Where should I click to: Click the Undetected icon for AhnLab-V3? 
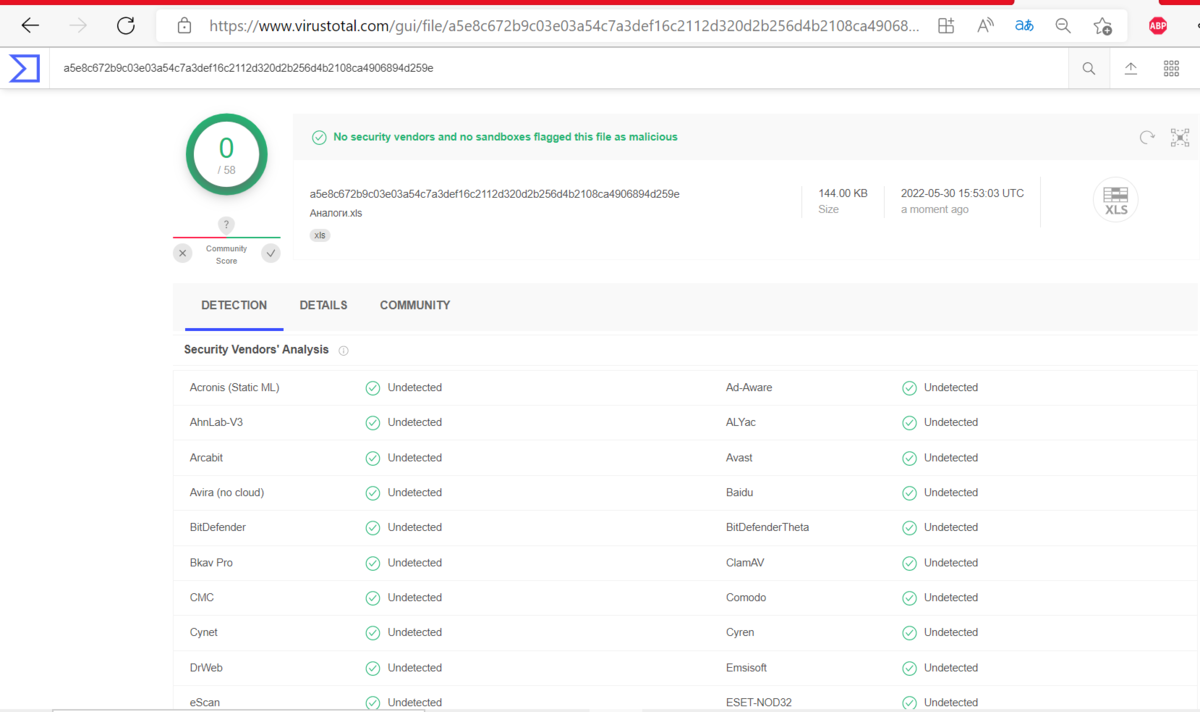tap(372, 423)
